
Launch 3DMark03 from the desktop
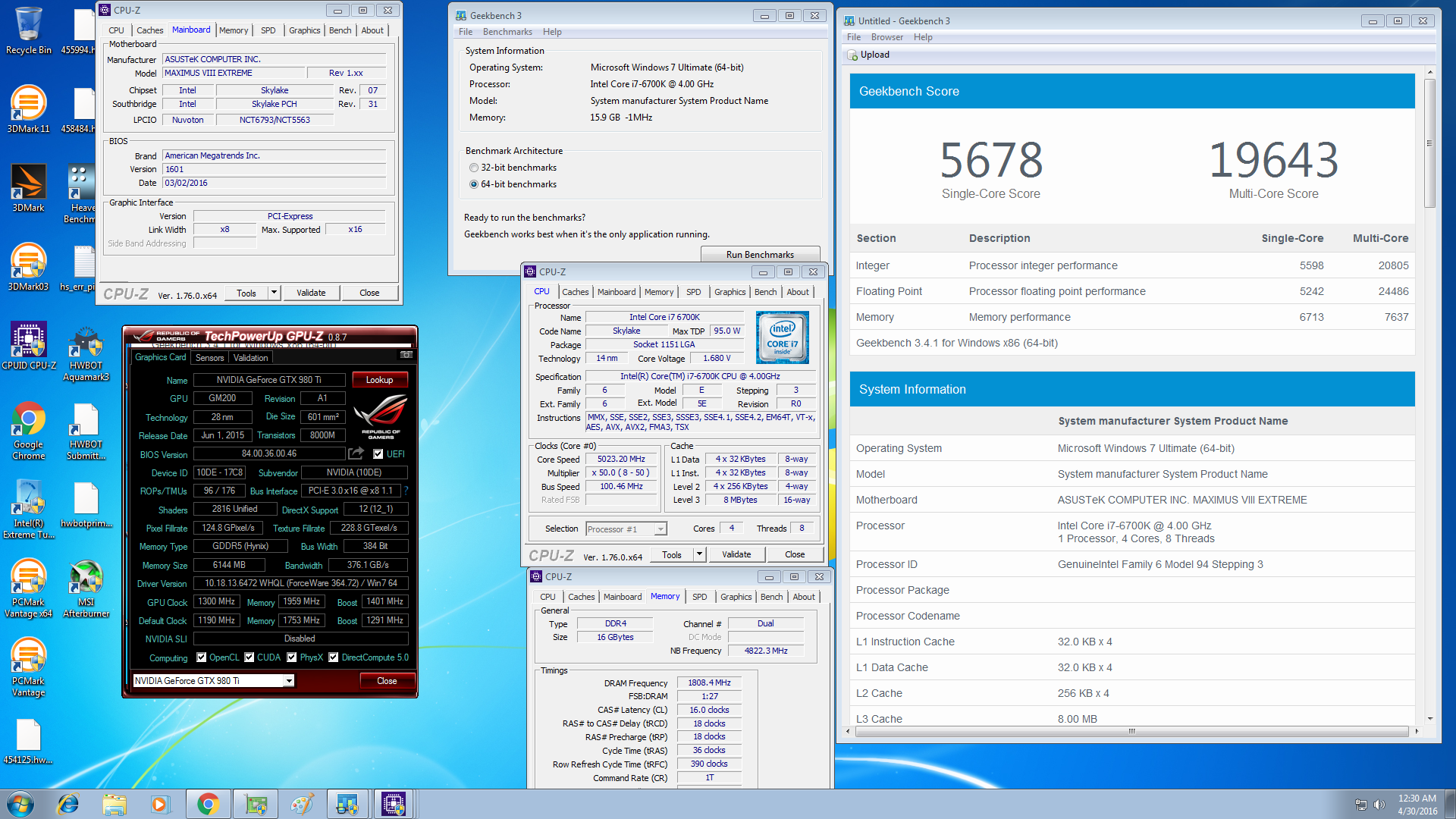[29, 266]
